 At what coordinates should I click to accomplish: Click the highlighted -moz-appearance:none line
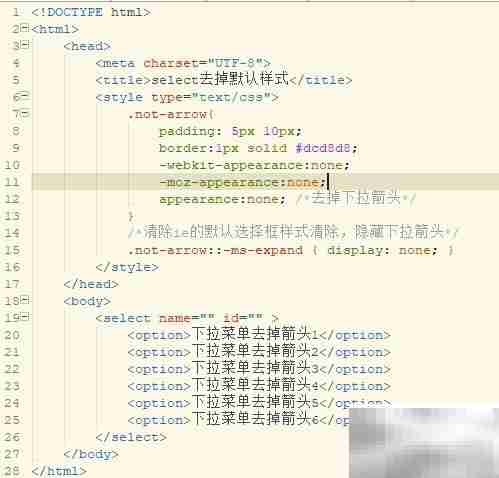[243, 182]
